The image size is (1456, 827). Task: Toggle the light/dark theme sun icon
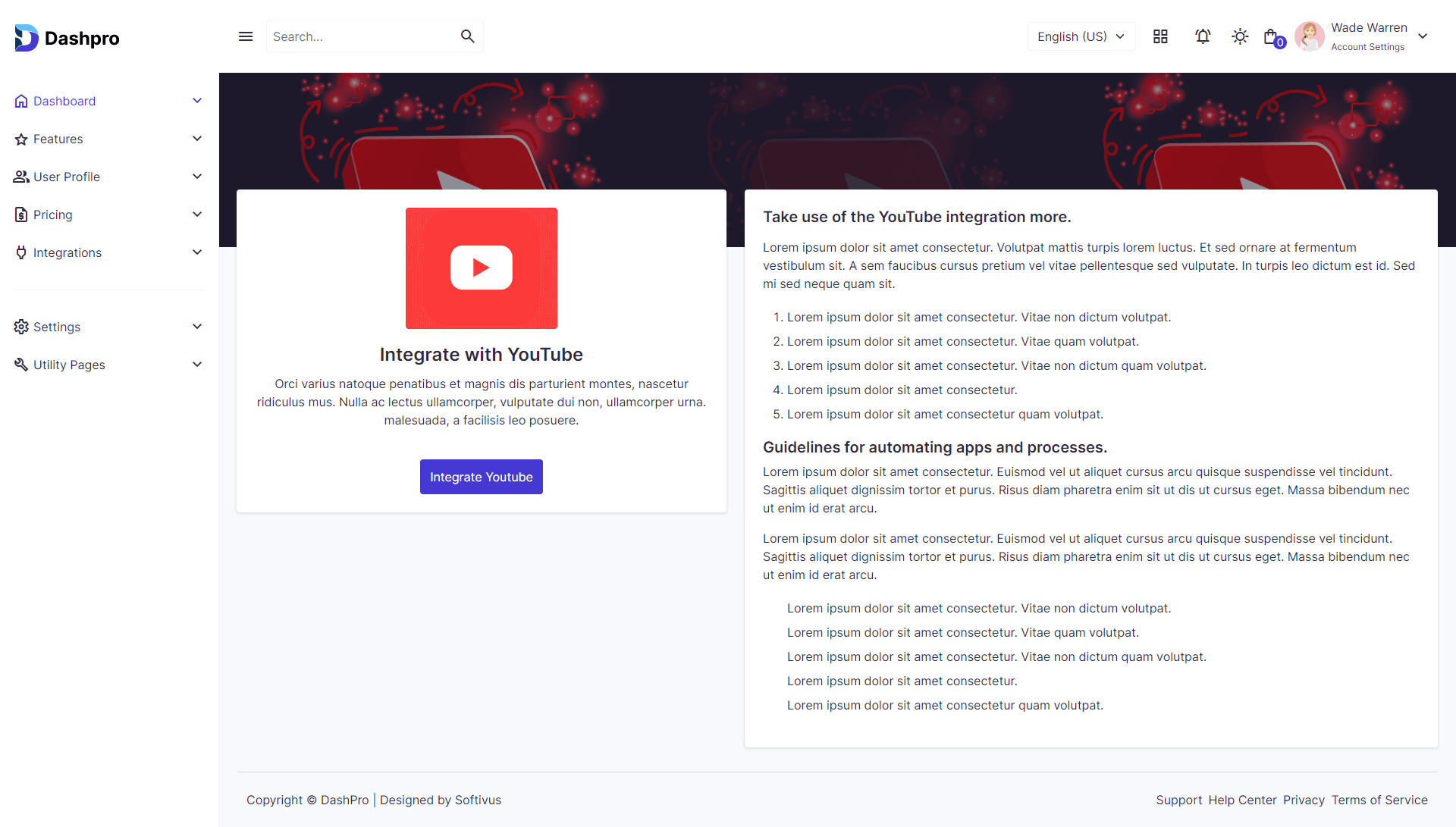click(1240, 36)
